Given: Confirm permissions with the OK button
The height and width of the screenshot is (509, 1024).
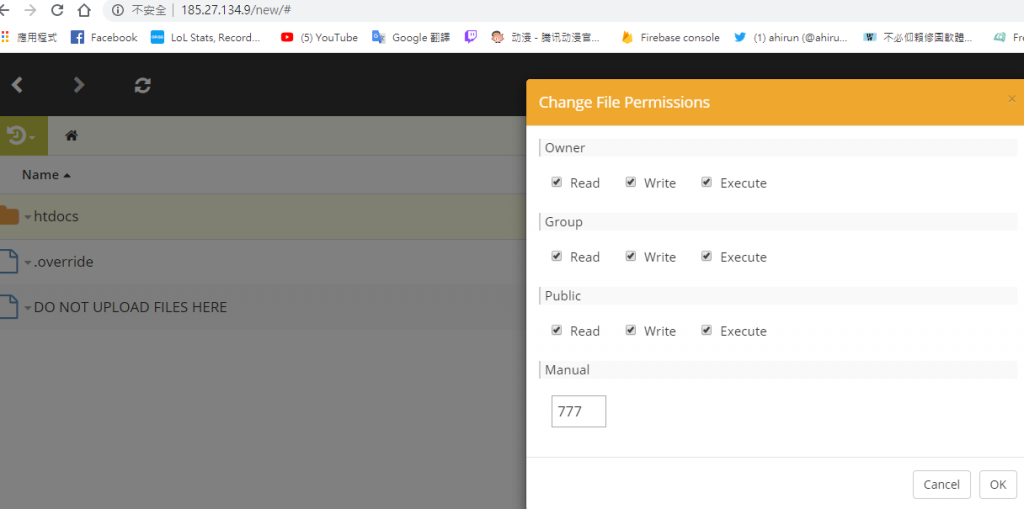Looking at the screenshot, I should pyautogui.click(x=998, y=484).
